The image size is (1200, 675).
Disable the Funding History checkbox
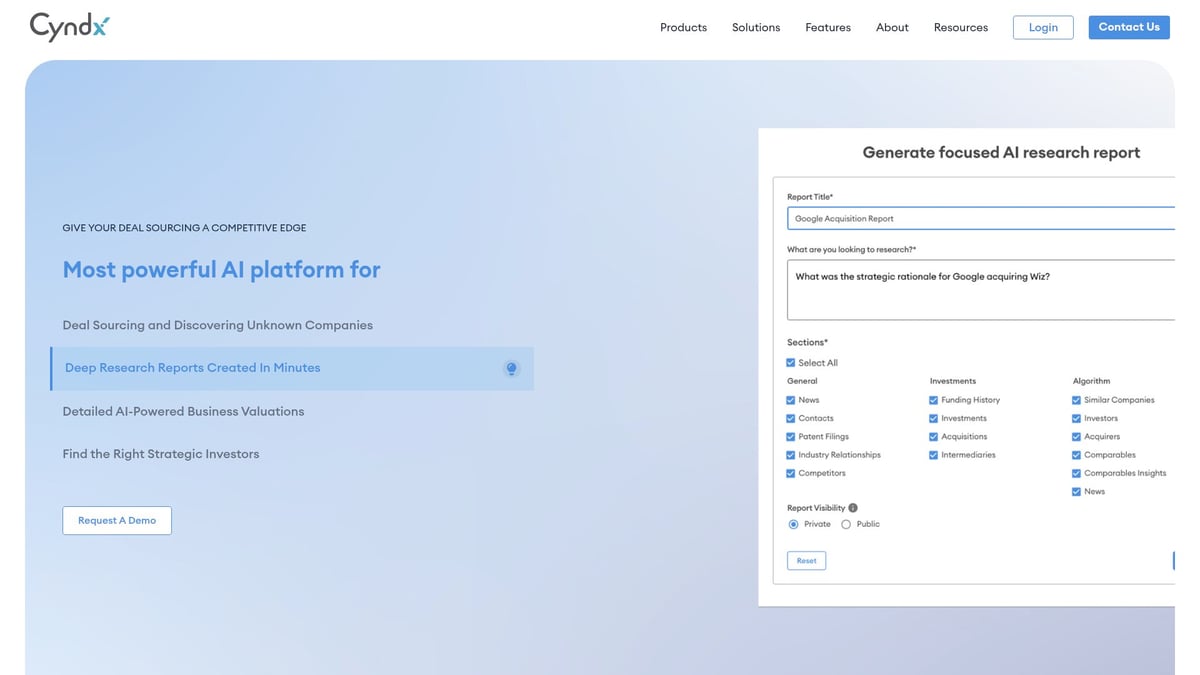tap(933, 399)
